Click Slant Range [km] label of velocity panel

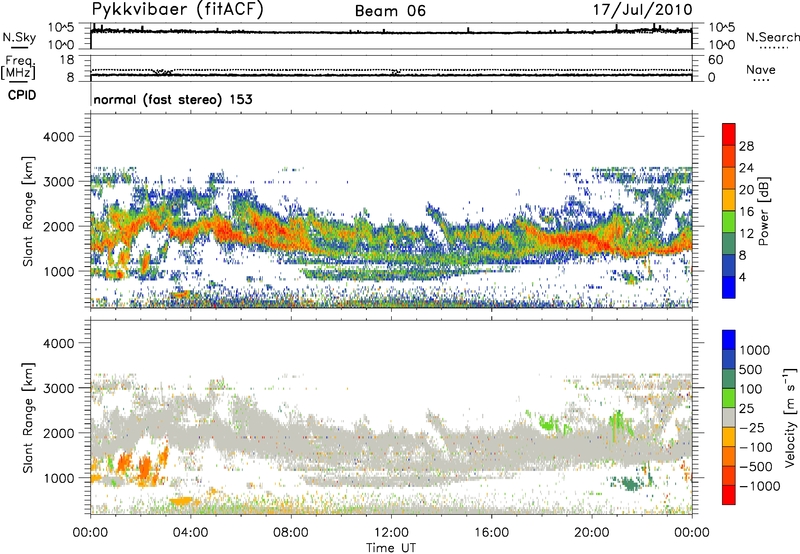click(x=28, y=417)
